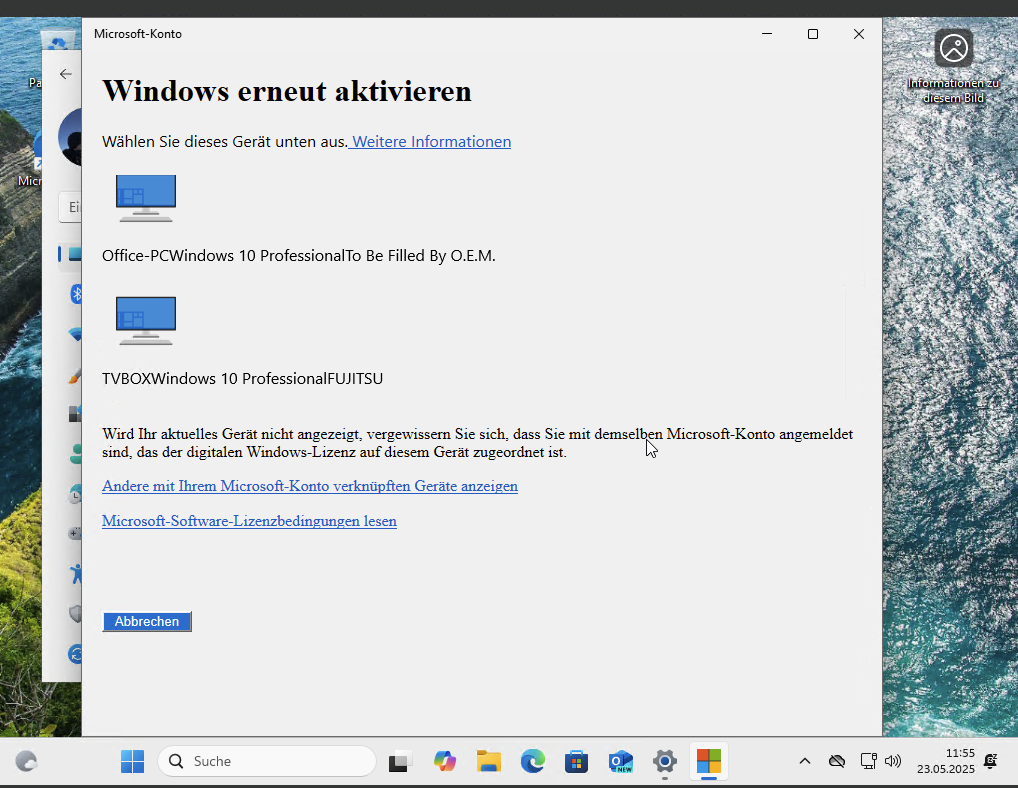Open Accounts icon in Settings sidebar
The height and width of the screenshot is (788, 1018).
75,454
